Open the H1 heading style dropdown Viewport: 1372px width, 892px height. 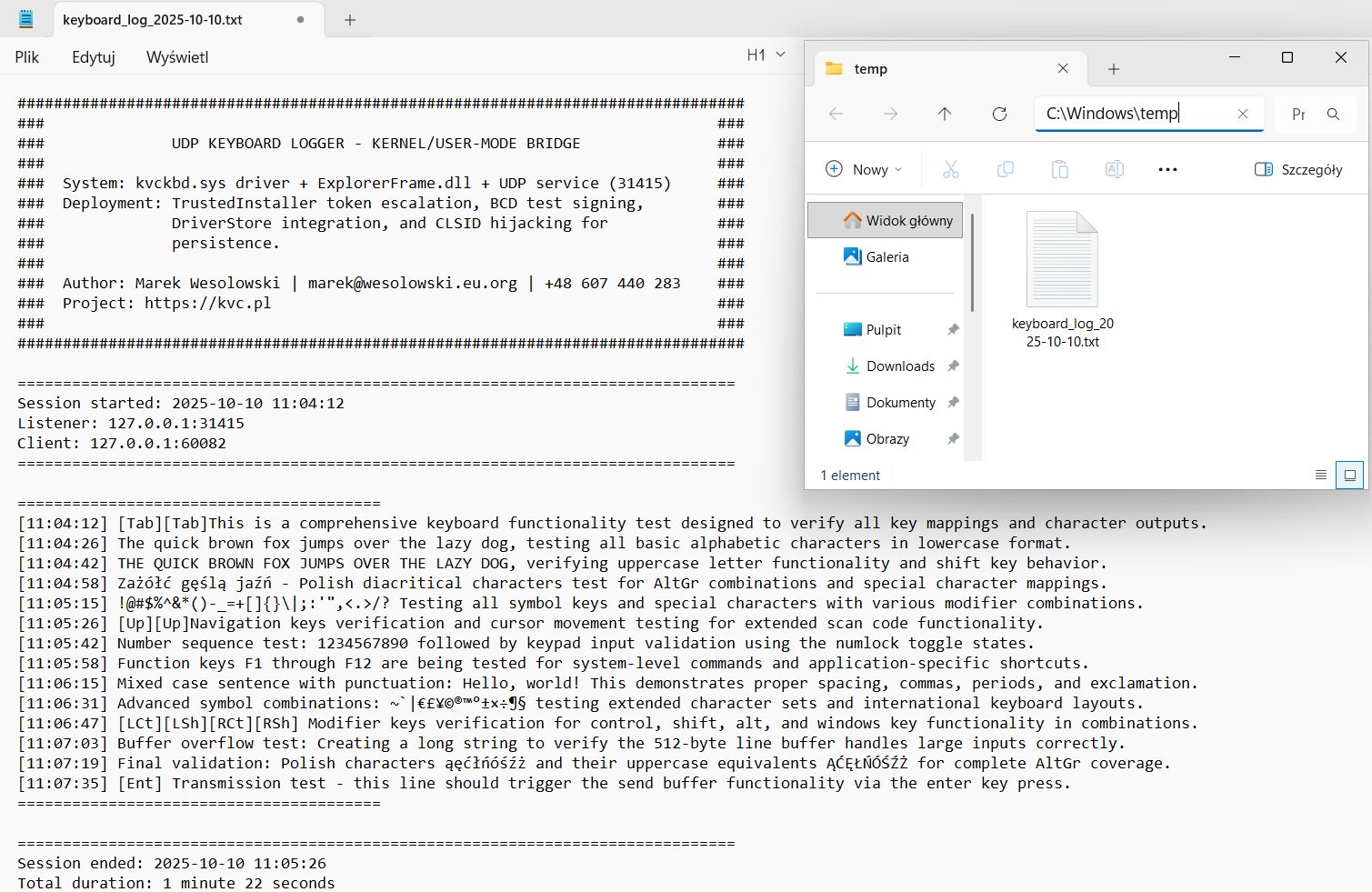pos(764,55)
